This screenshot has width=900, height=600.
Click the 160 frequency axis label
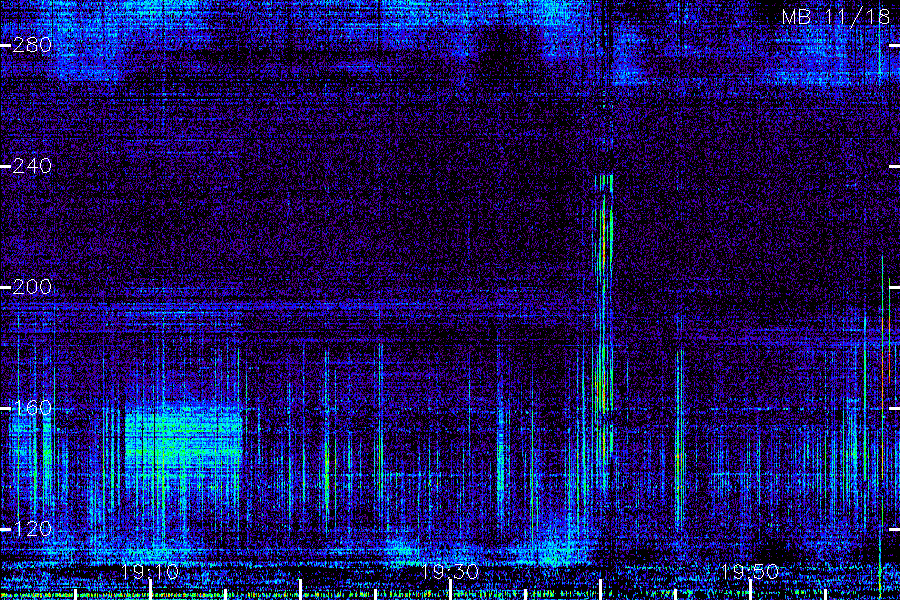coord(32,408)
